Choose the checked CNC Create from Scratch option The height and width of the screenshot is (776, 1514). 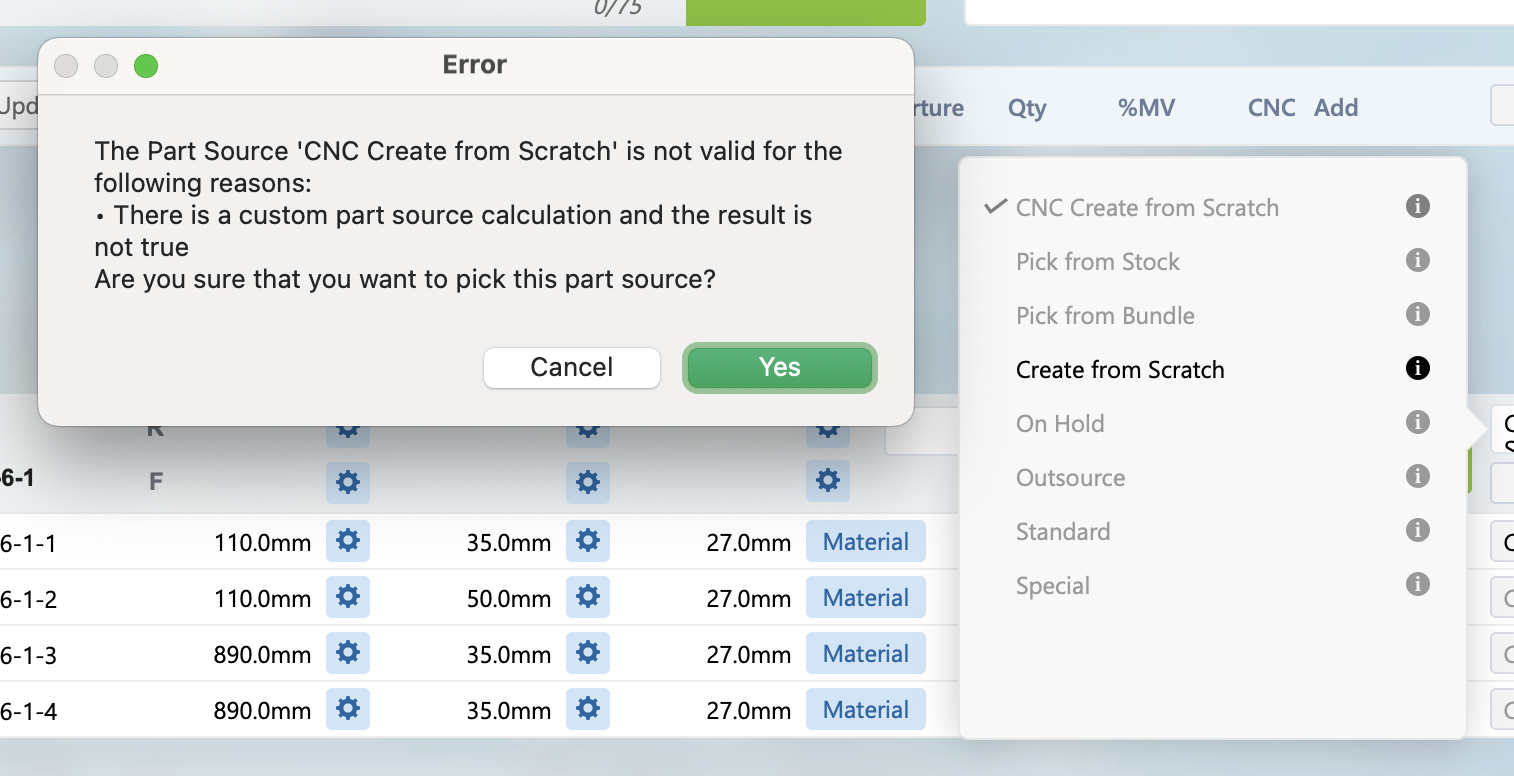pos(1147,208)
